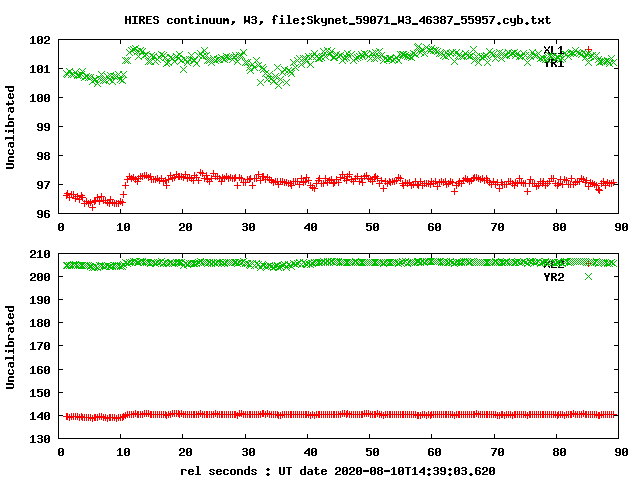The height and width of the screenshot is (480, 640).
Task: Click the red plus marker beside XL1 legend
Action: [588, 49]
